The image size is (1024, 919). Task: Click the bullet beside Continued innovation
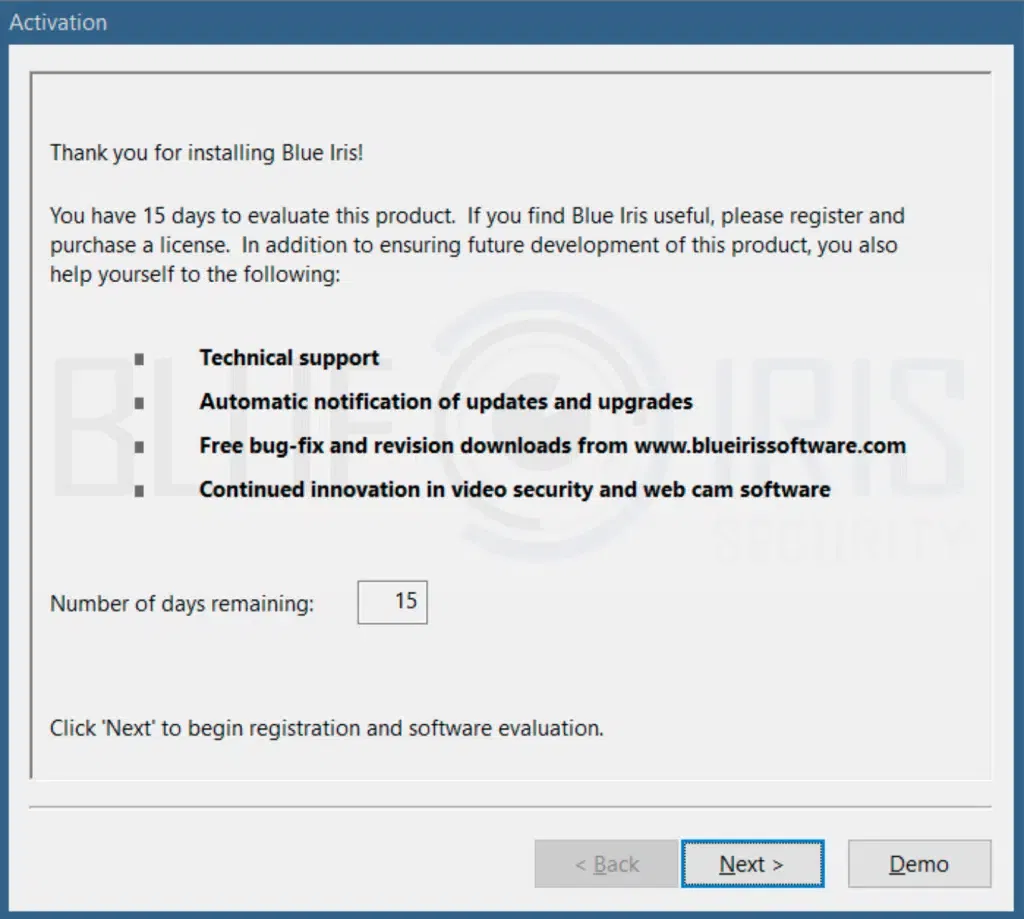pos(139,491)
